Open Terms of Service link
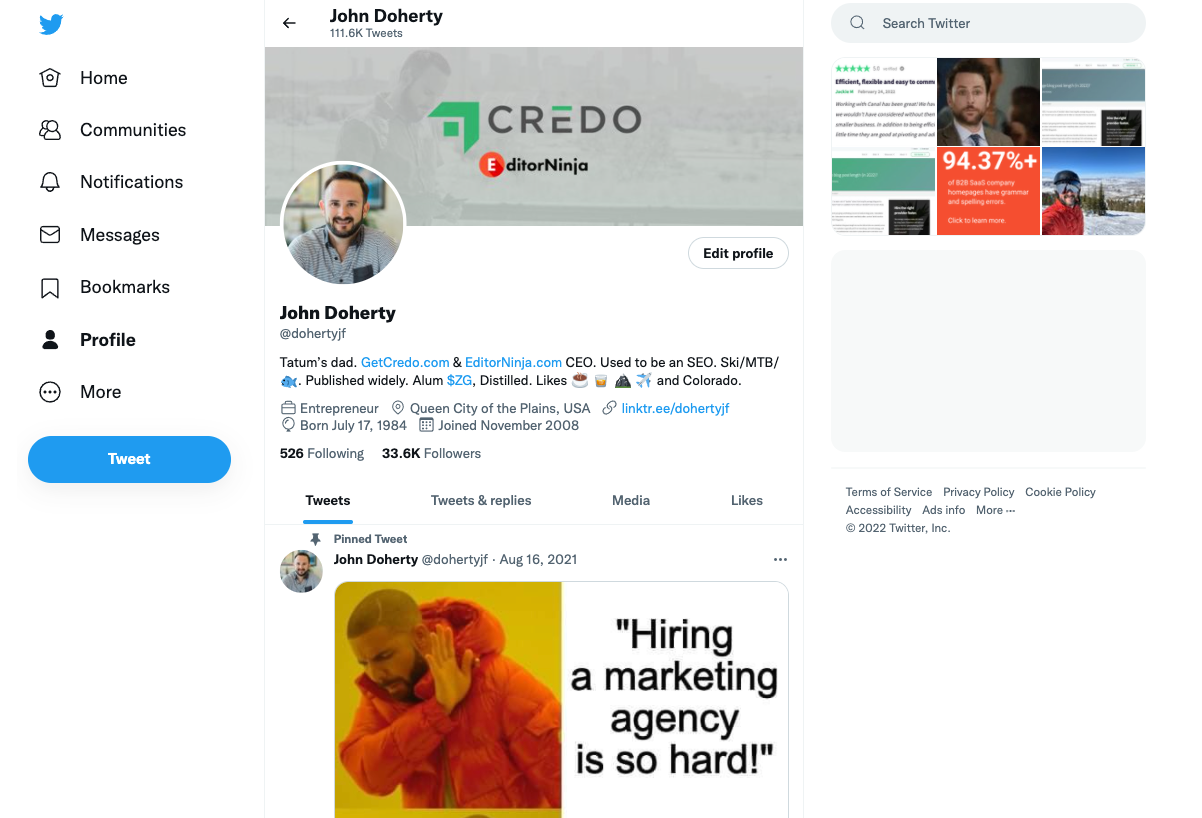Image resolution: width=1202 pixels, height=818 pixels. (889, 492)
